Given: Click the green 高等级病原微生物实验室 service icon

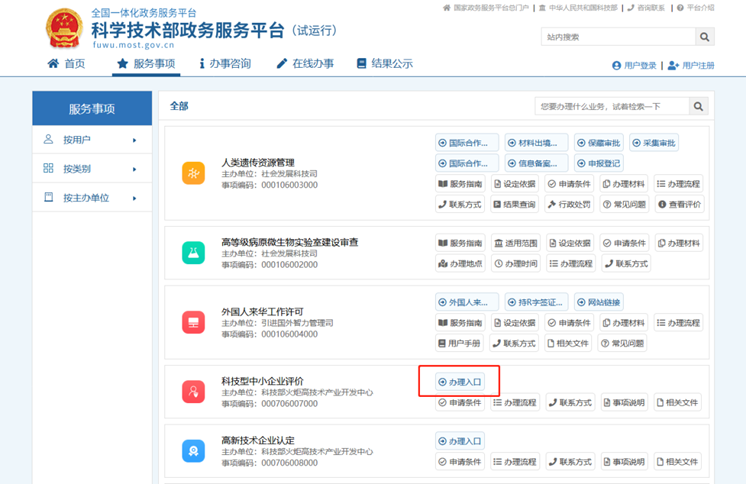Looking at the screenshot, I should click(x=193, y=253).
